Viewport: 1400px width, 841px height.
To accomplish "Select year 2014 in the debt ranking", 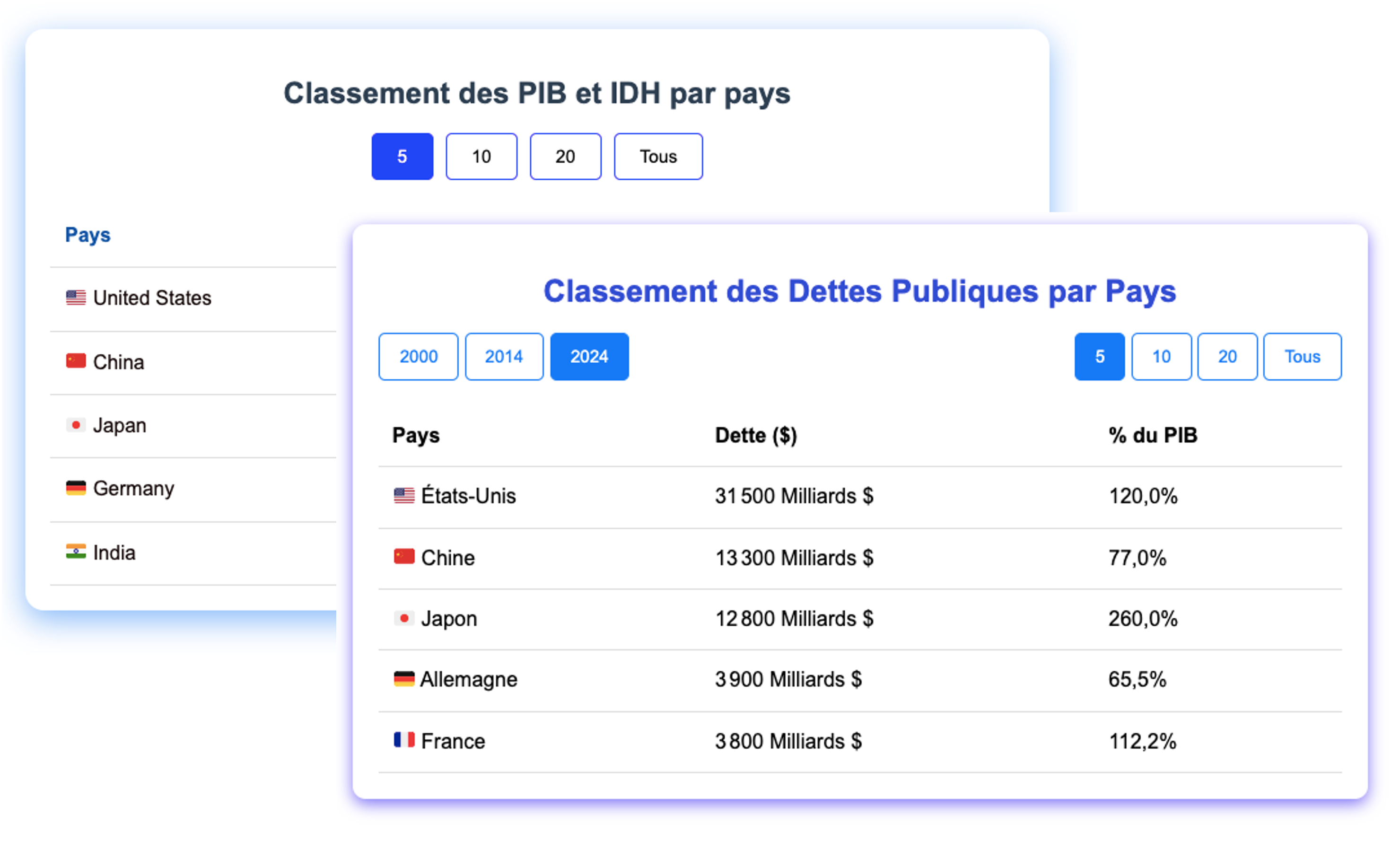I will pyautogui.click(x=503, y=357).
